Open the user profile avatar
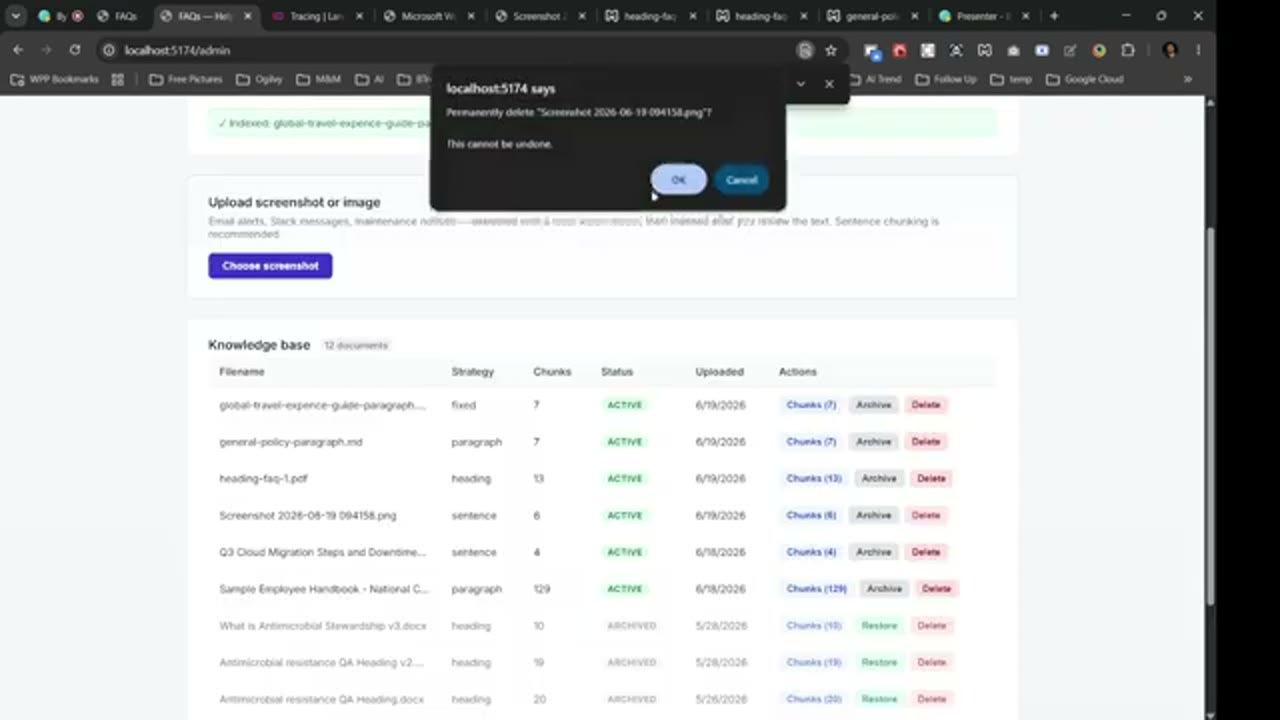Viewport: 1280px width, 720px height. pos(1170,50)
